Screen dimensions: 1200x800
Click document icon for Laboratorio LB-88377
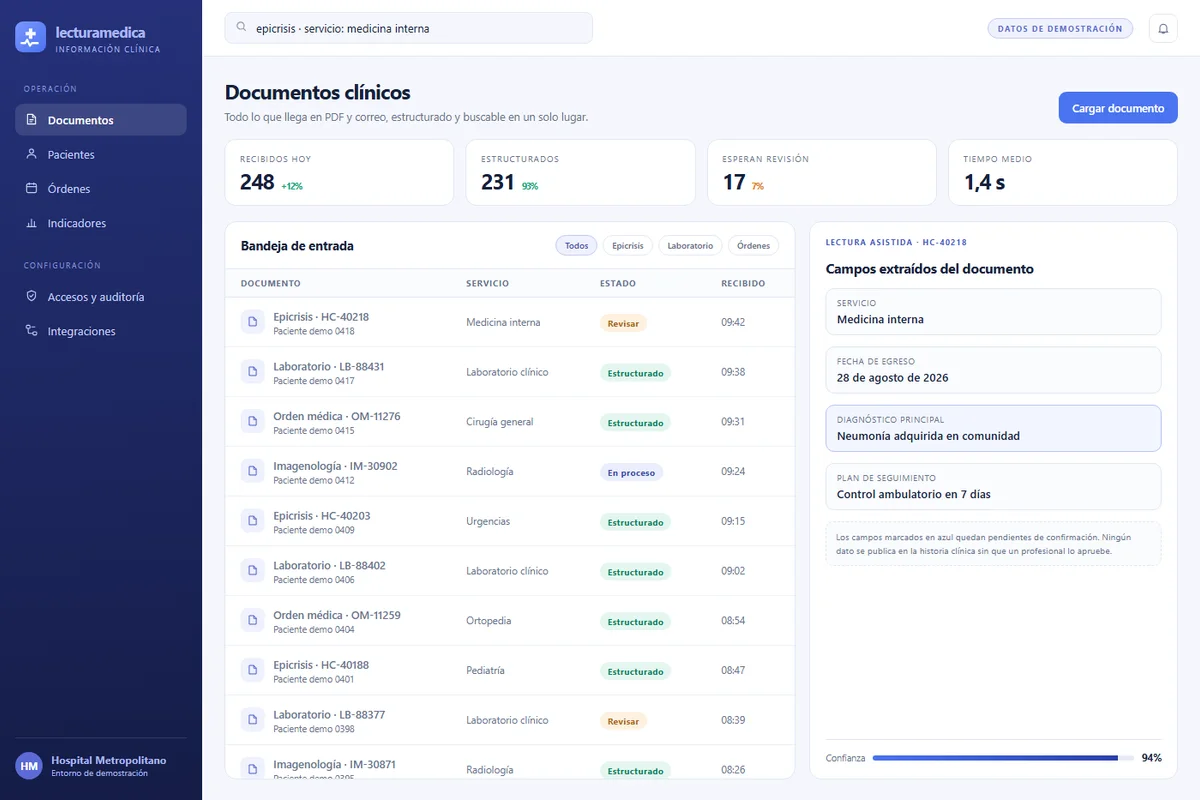(x=251, y=720)
